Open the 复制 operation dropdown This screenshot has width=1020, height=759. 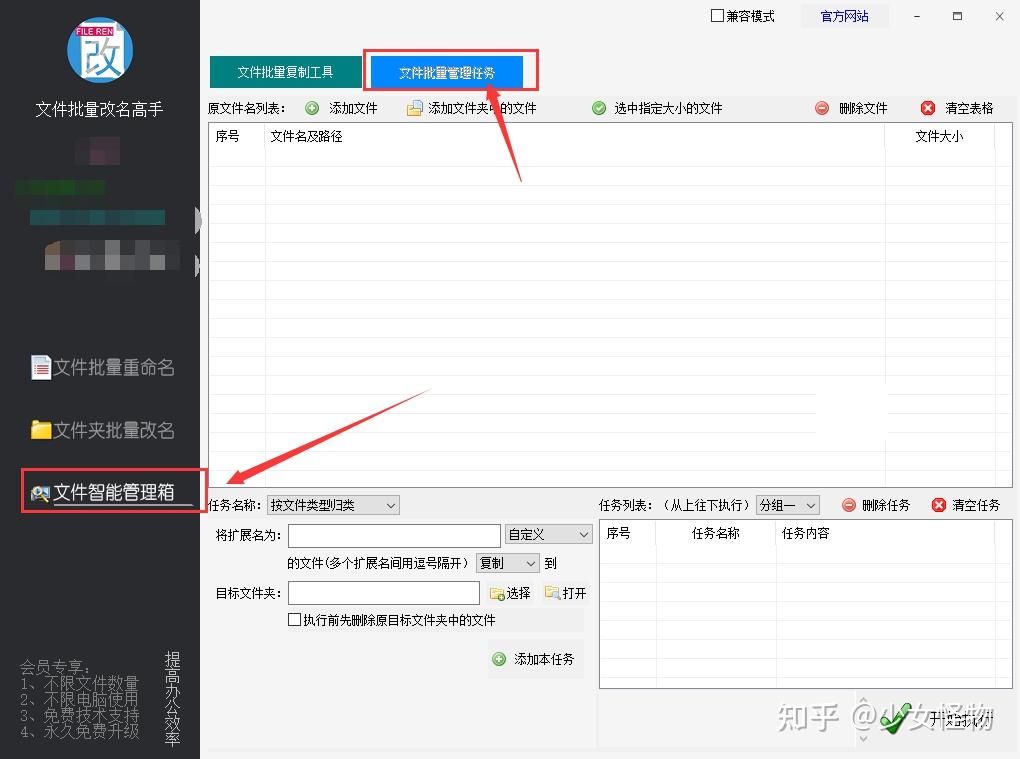click(507, 563)
